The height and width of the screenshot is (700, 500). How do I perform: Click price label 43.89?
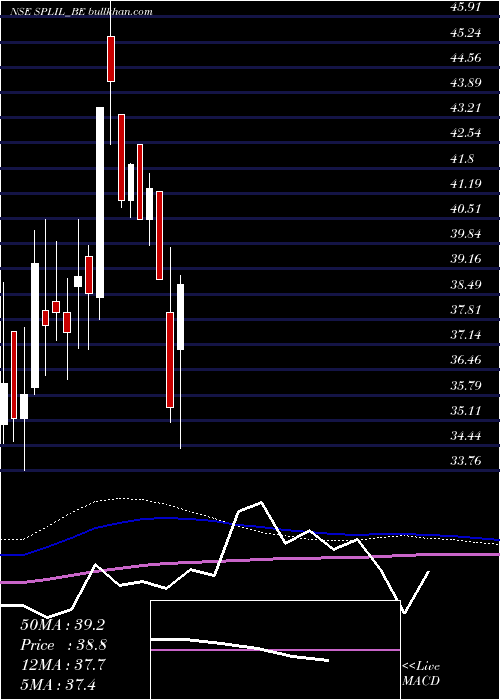[x=466, y=83]
